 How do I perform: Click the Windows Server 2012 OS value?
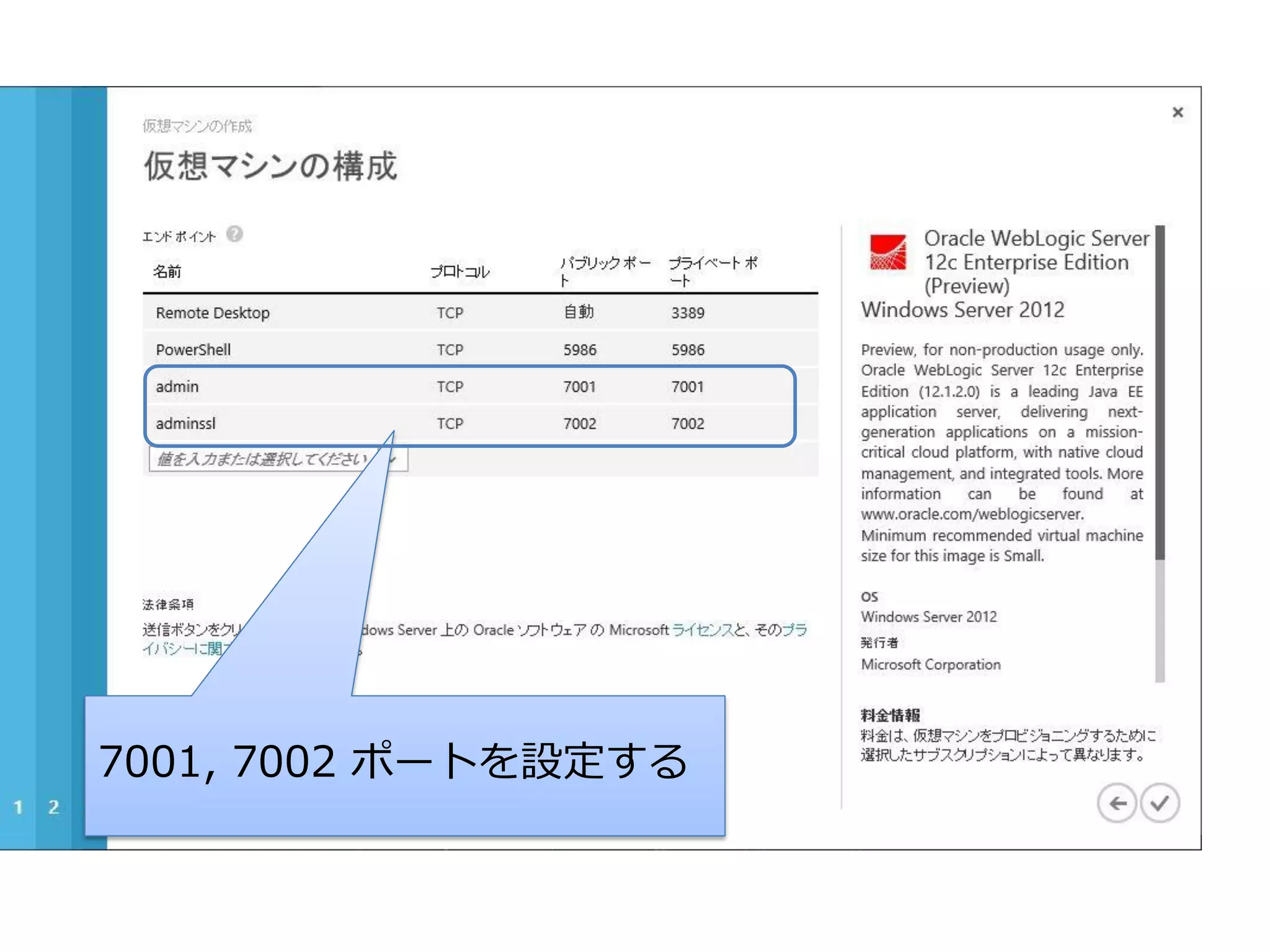tap(929, 617)
